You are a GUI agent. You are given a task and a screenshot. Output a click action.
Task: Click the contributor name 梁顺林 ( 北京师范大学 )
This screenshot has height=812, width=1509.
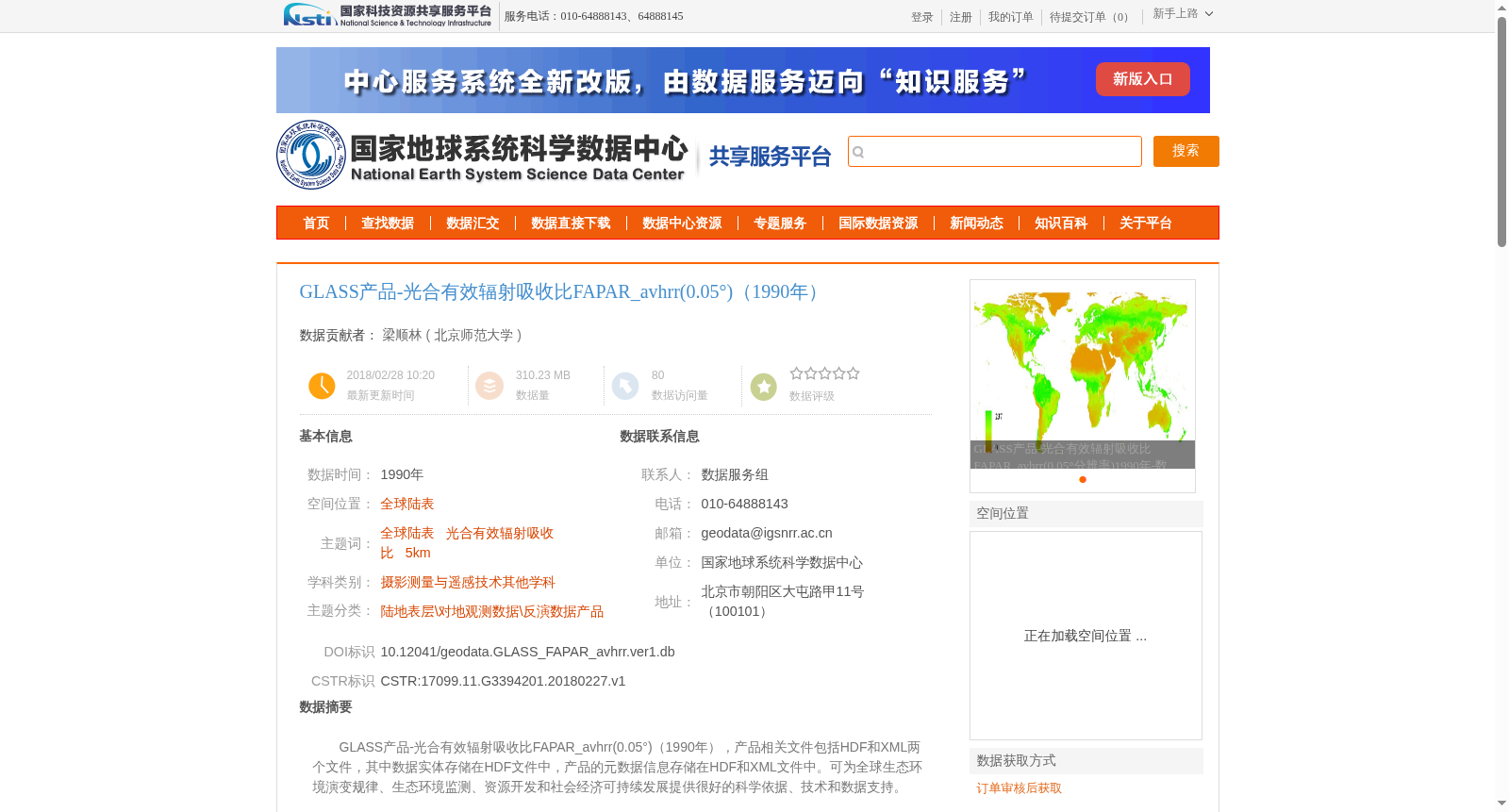pyautogui.click(x=452, y=335)
